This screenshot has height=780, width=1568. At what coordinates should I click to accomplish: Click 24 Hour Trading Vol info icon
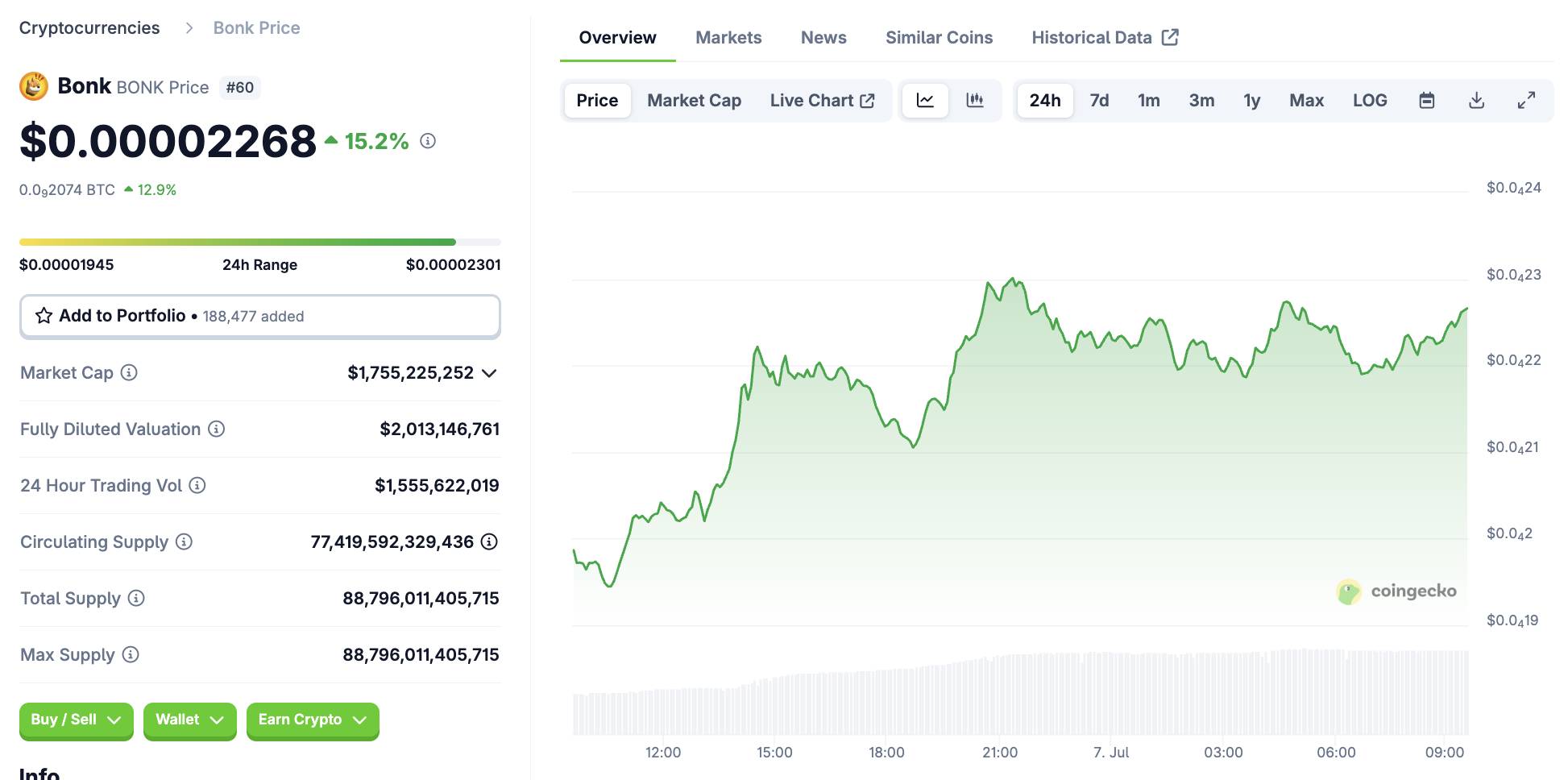[x=197, y=485]
